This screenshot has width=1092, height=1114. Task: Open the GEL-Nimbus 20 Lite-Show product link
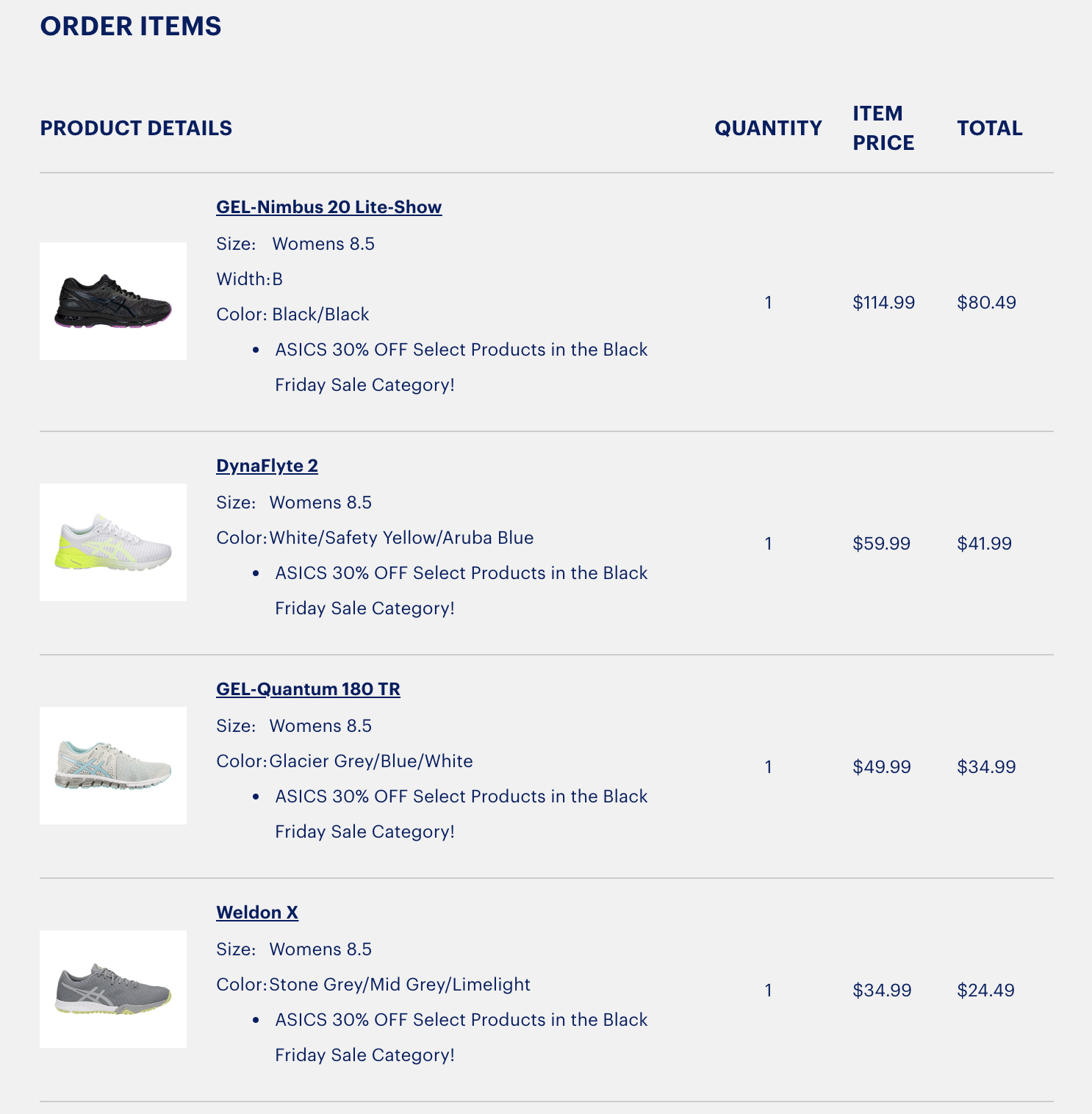328,207
